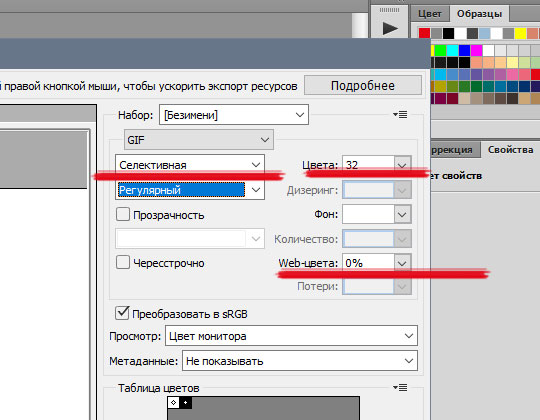The height and width of the screenshot is (420, 540).
Task: Open the Таблица цветов panel menu icon
Action: coord(400,388)
